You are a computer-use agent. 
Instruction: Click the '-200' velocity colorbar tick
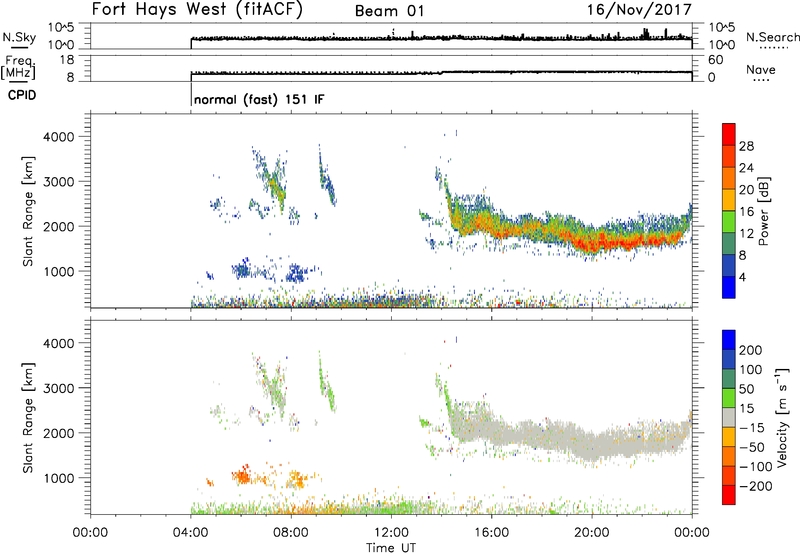click(755, 486)
